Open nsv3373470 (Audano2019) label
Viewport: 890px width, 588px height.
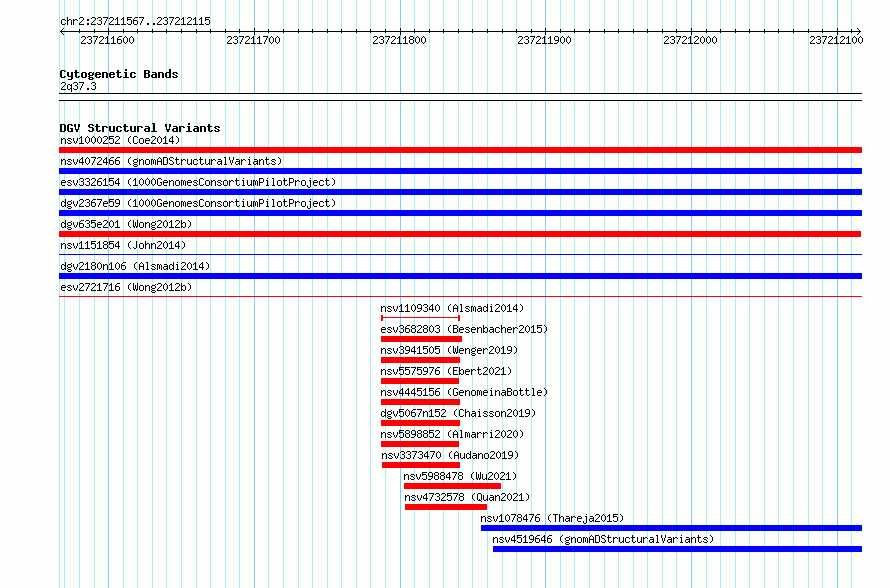(x=450, y=455)
